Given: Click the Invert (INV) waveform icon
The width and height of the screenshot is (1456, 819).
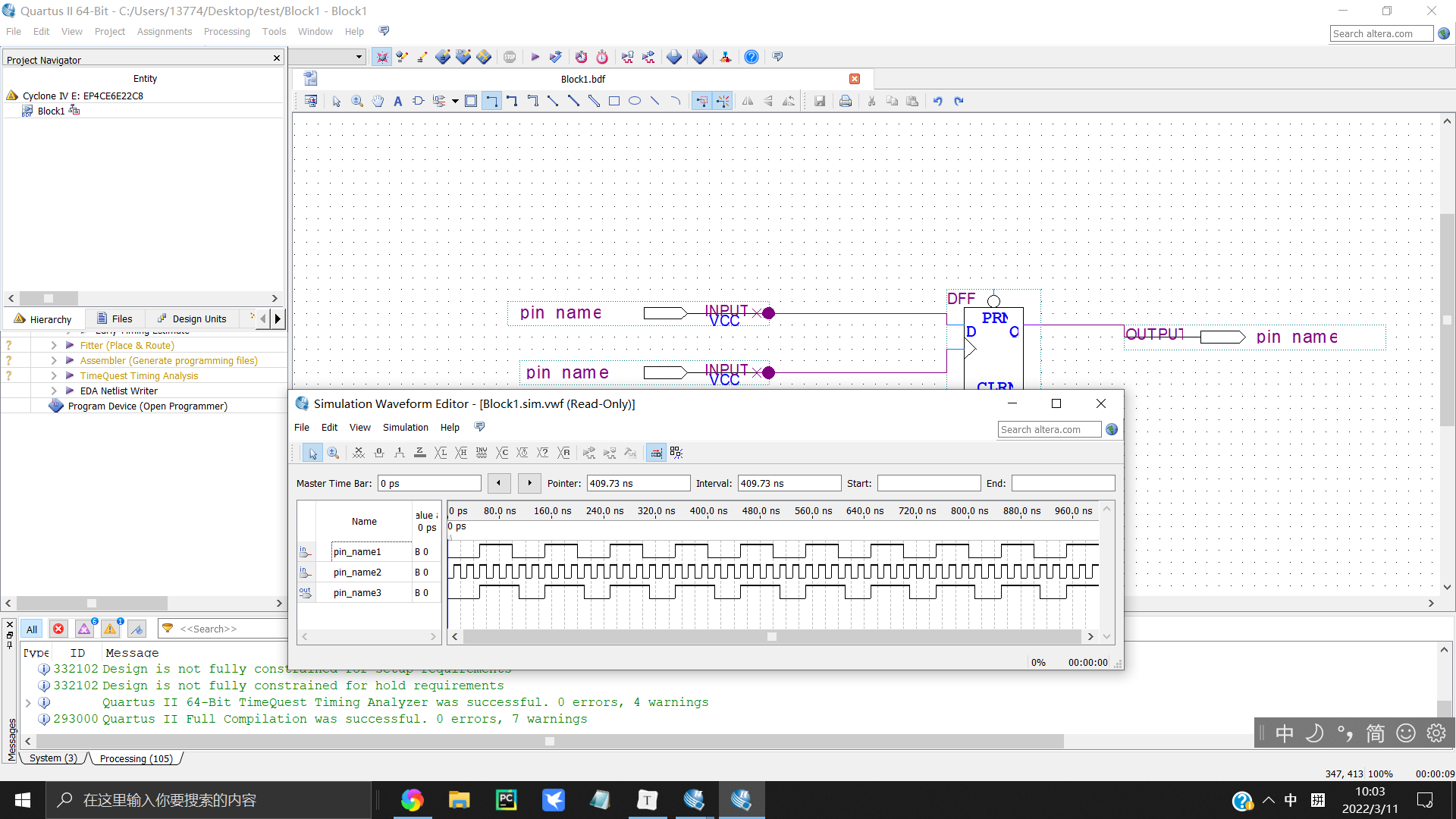Looking at the screenshot, I should [482, 453].
